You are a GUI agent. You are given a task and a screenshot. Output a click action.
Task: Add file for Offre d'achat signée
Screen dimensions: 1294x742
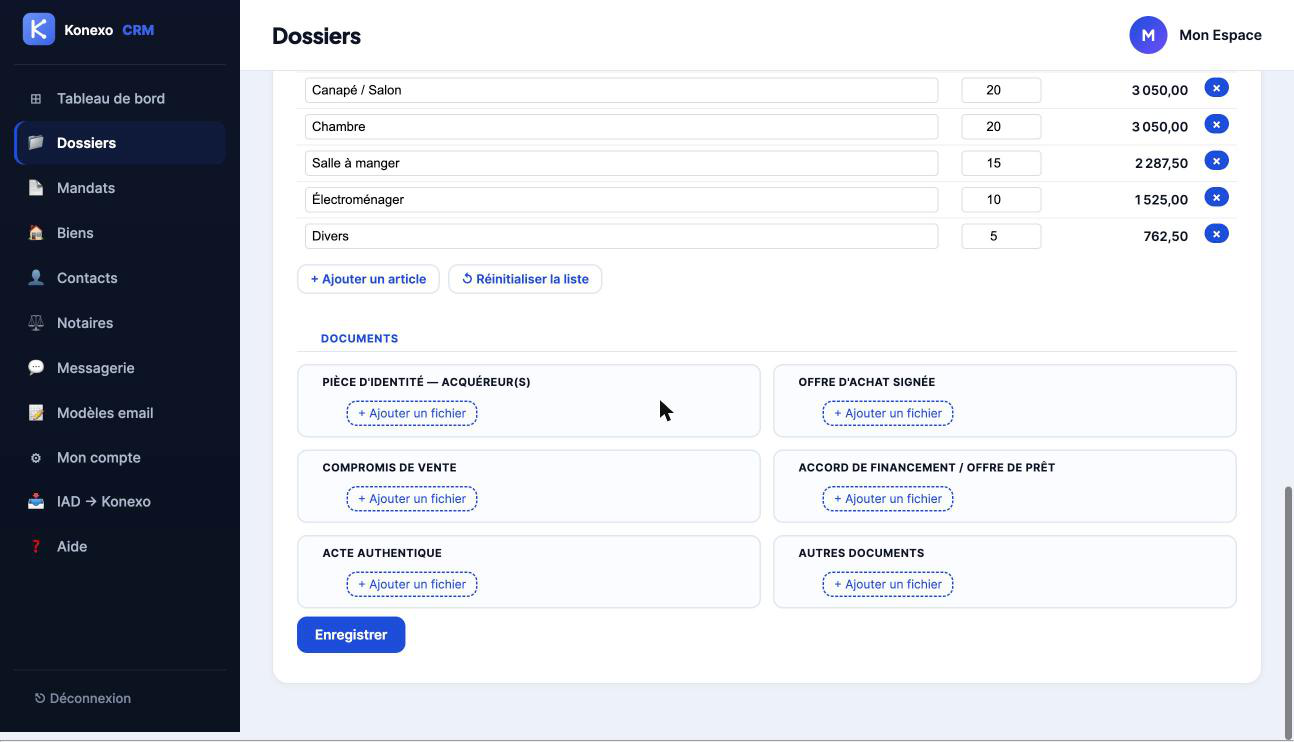[888, 413]
